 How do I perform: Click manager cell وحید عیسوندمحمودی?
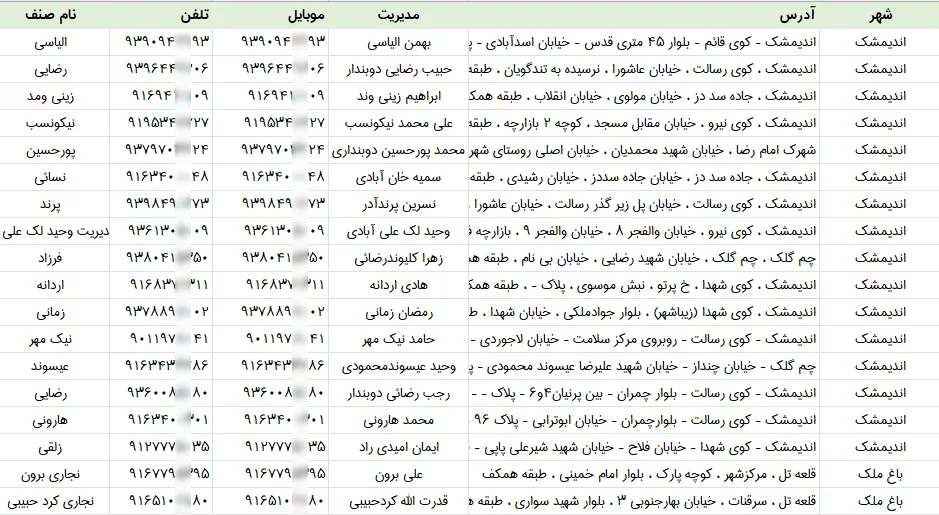(398, 366)
